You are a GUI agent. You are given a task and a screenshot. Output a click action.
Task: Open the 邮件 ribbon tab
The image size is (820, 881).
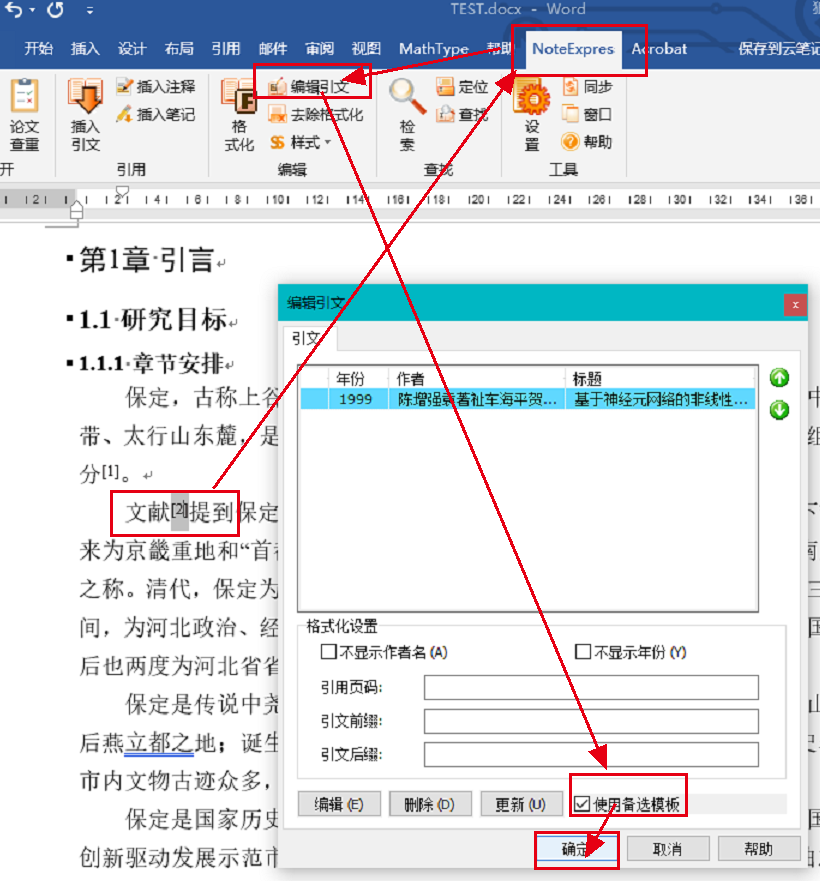[273, 49]
